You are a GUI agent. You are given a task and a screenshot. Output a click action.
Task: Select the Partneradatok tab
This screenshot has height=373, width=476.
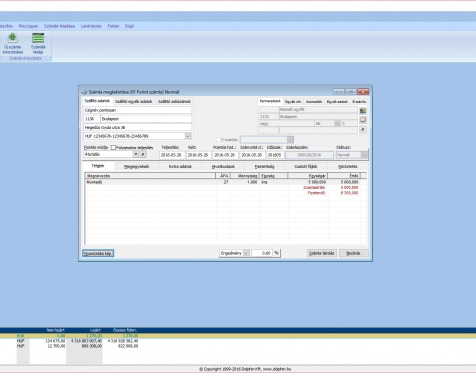[270, 101]
